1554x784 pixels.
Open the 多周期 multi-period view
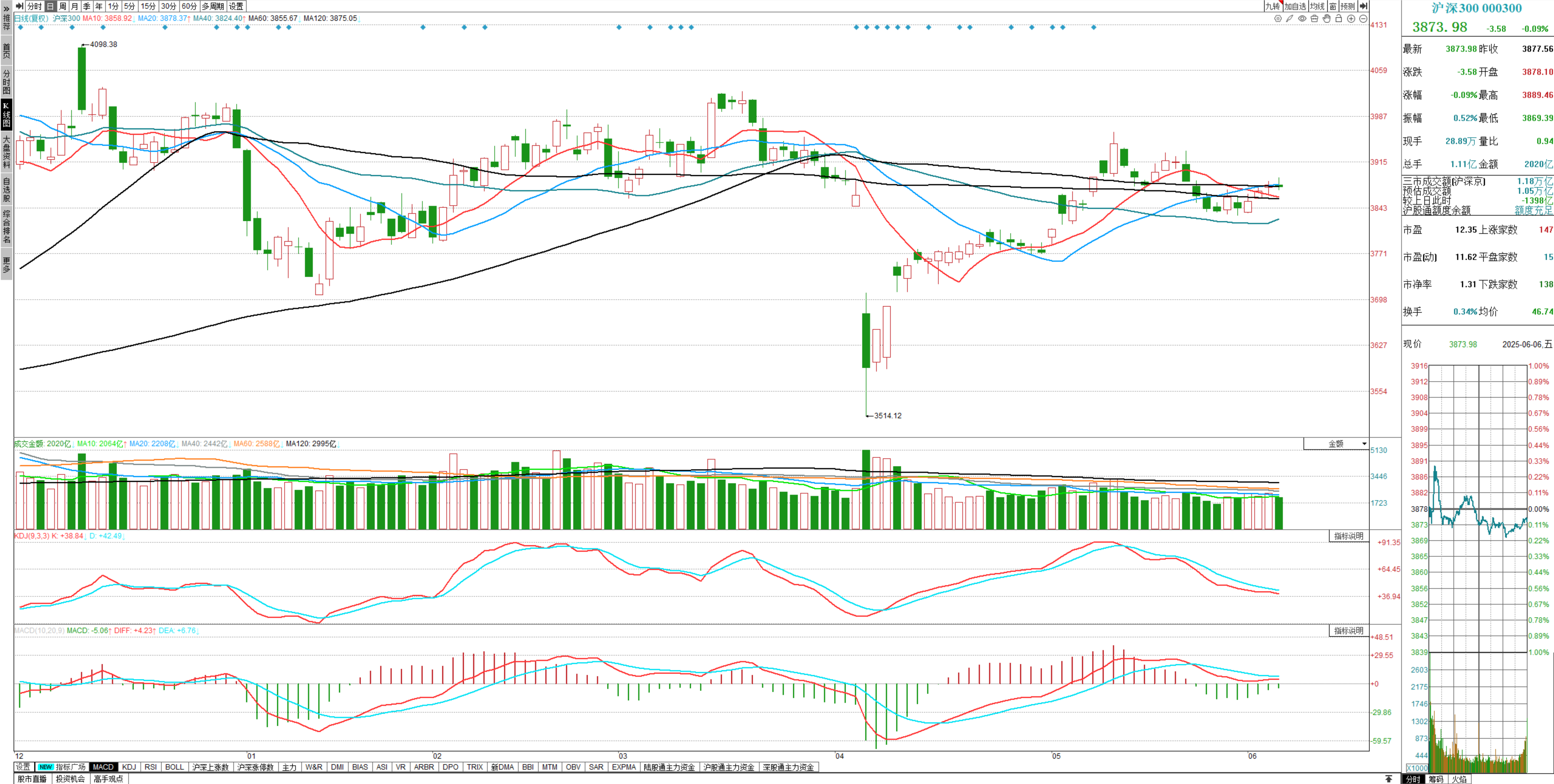[212, 6]
